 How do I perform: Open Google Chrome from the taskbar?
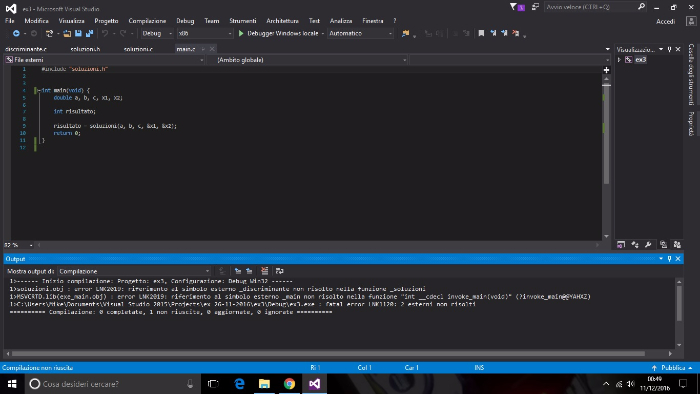pos(289,384)
